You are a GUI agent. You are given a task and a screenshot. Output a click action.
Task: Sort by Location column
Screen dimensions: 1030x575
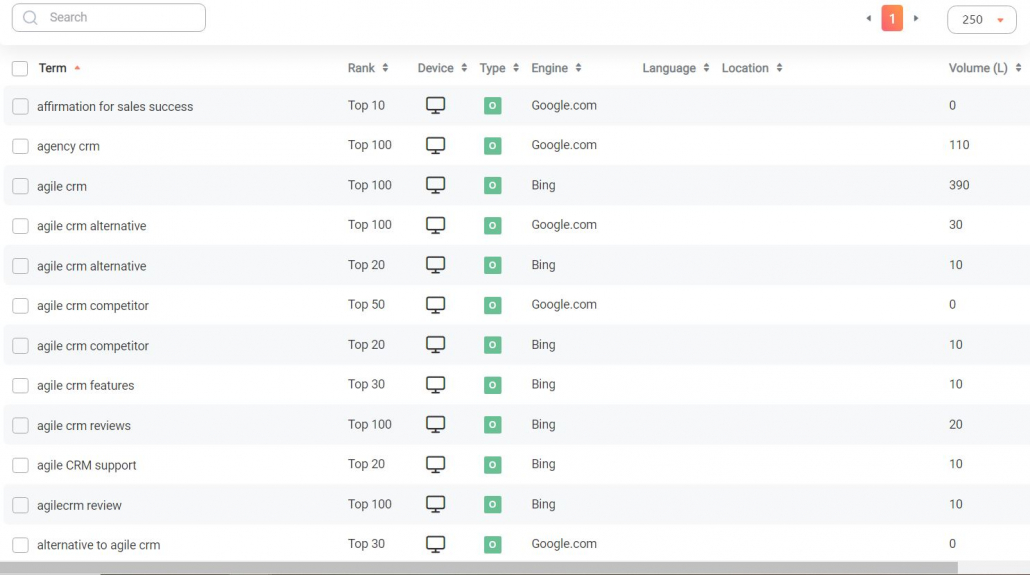(752, 68)
